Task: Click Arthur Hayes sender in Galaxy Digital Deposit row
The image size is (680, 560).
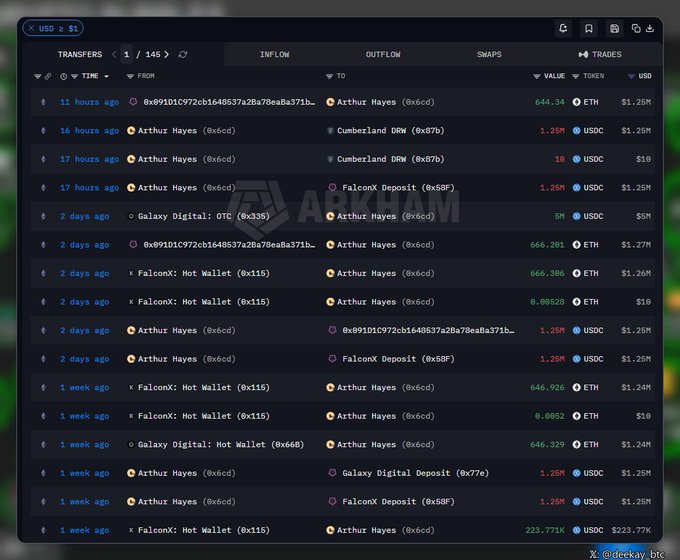Action: (167, 473)
